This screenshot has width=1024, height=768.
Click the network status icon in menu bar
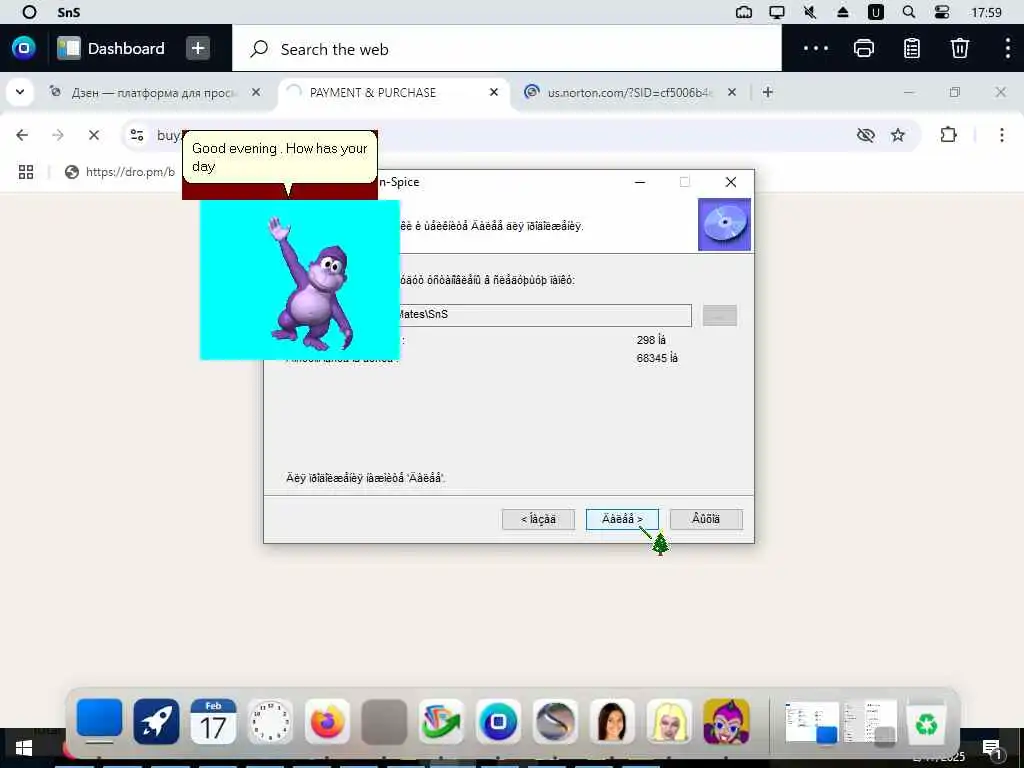tap(744, 12)
